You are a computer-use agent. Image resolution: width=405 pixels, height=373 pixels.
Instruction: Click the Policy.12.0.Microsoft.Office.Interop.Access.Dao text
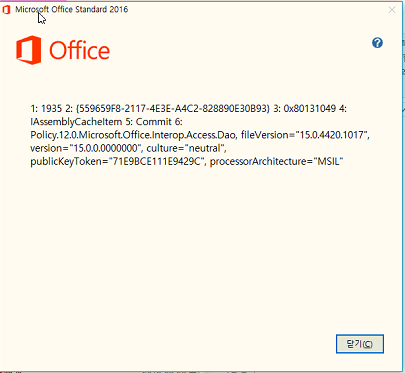coord(133,135)
